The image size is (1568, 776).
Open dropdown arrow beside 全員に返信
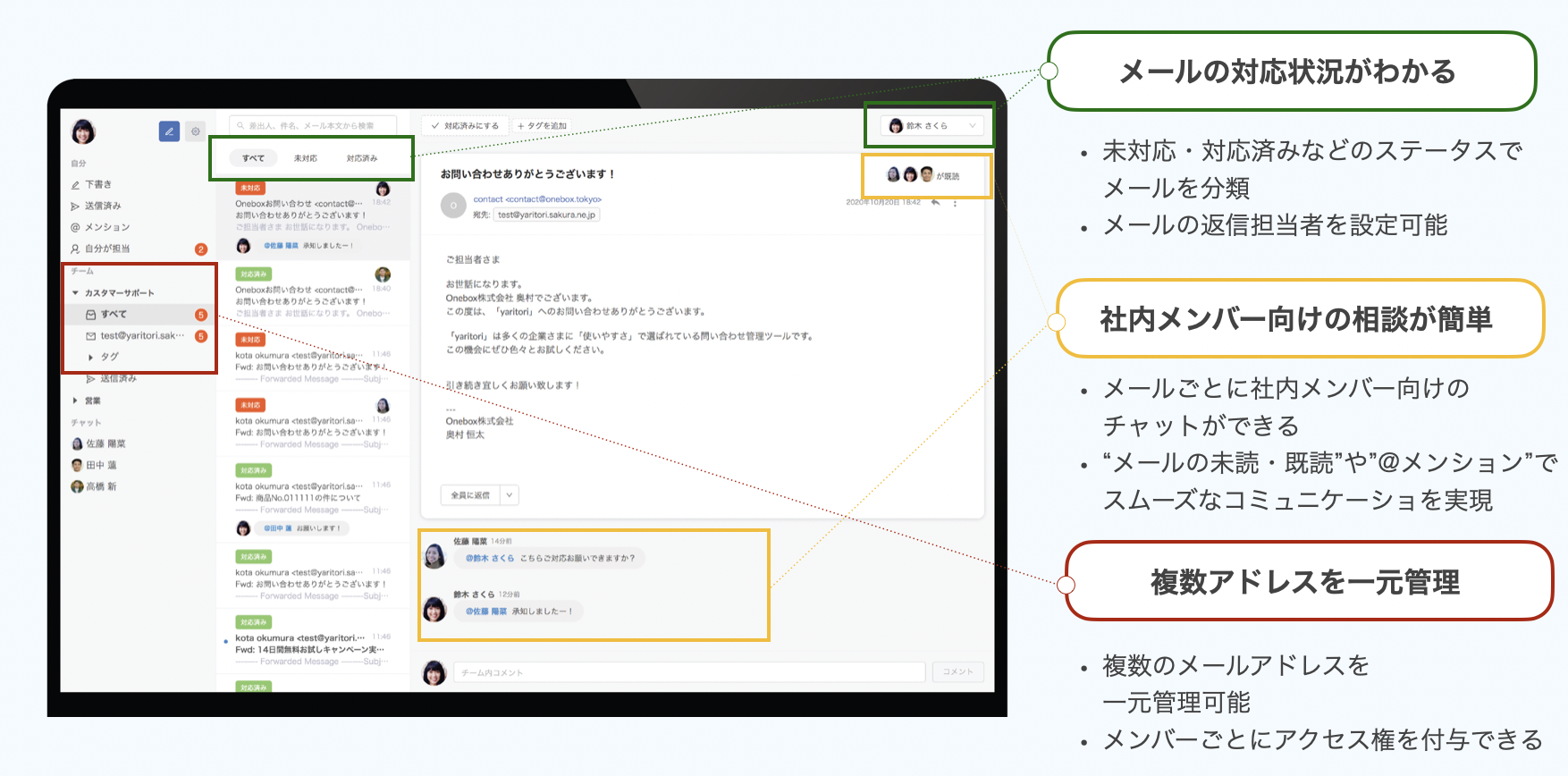tap(509, 494)
